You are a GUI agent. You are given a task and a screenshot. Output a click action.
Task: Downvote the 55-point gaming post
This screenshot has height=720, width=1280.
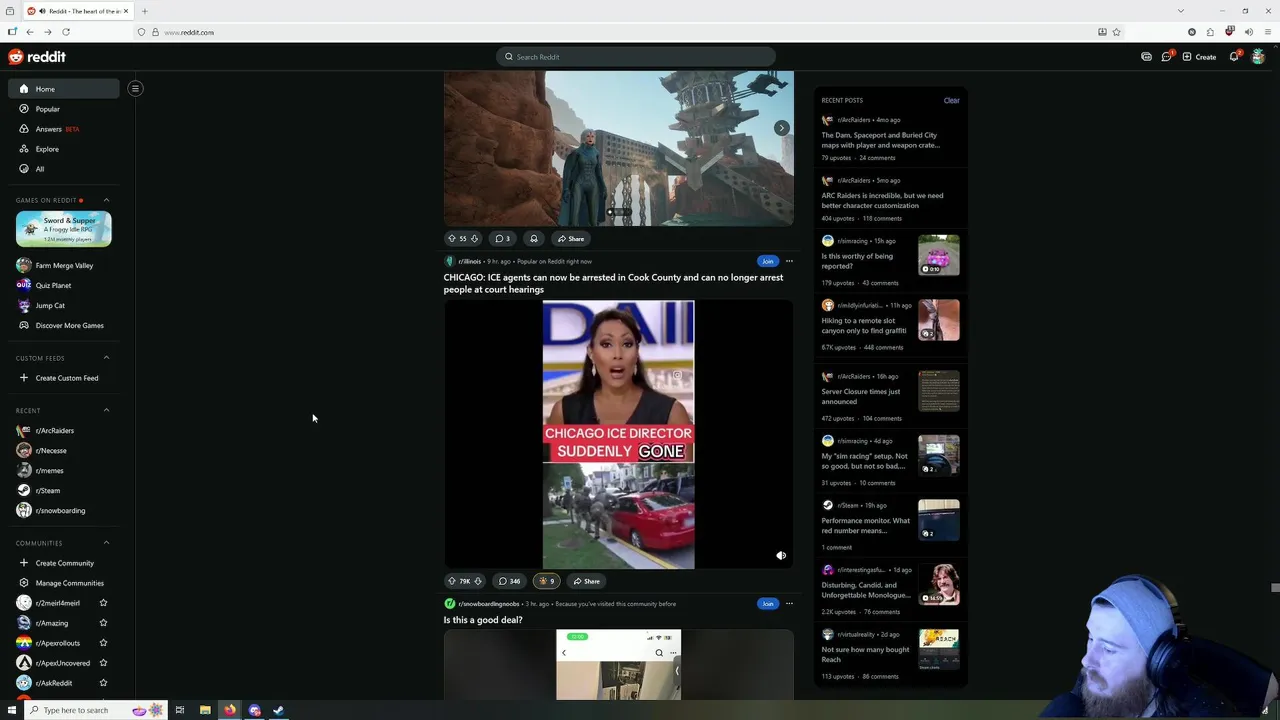(474, 239)
